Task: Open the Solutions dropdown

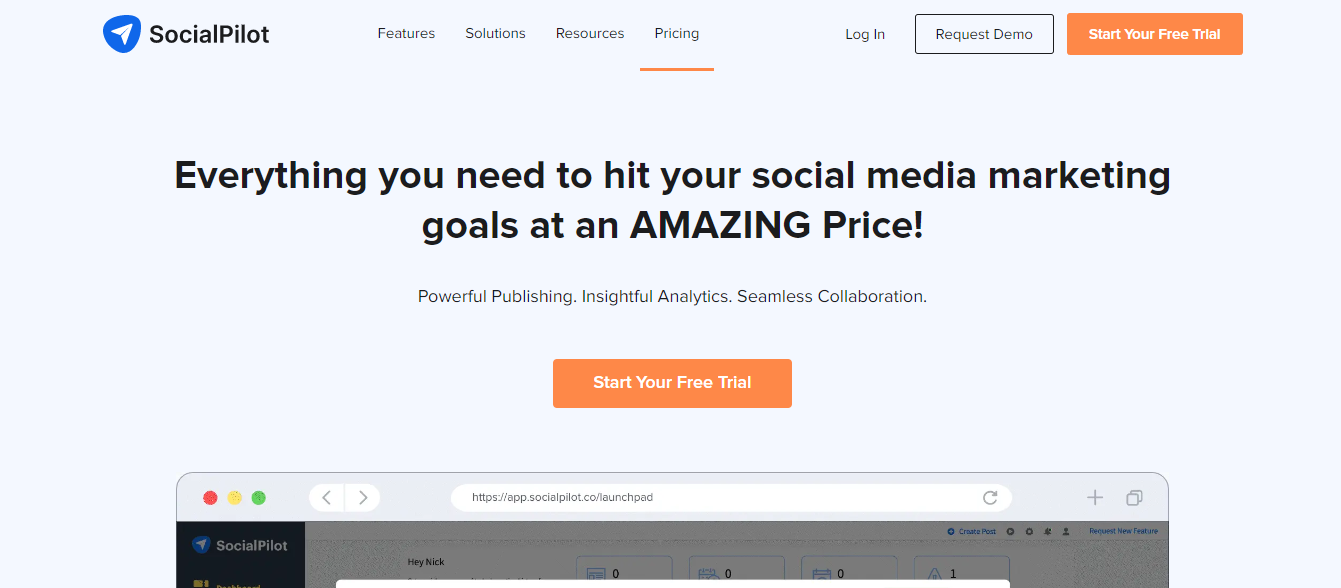Action: pos(495,33)
